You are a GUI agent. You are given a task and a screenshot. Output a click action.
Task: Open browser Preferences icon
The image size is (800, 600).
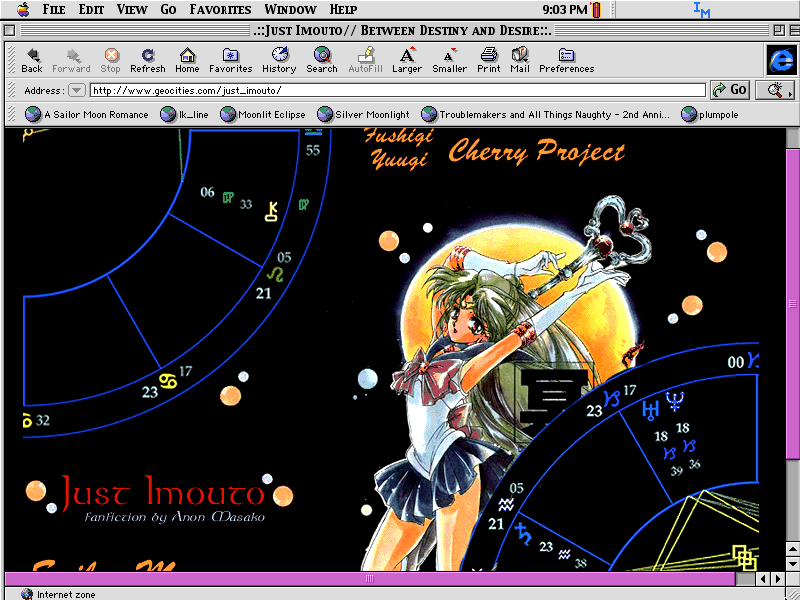pos(567,60)
